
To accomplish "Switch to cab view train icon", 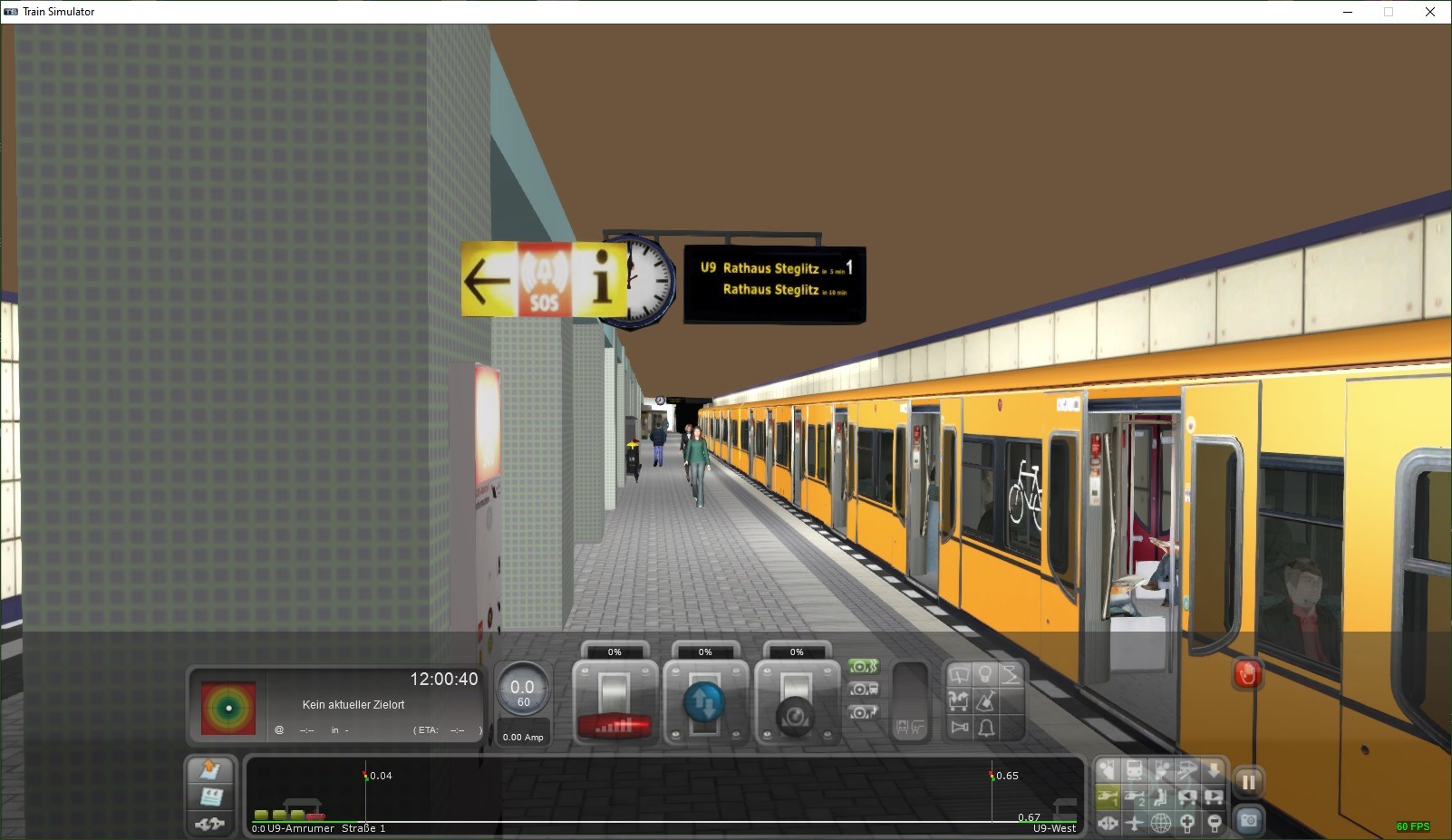I will (1134, 771).
